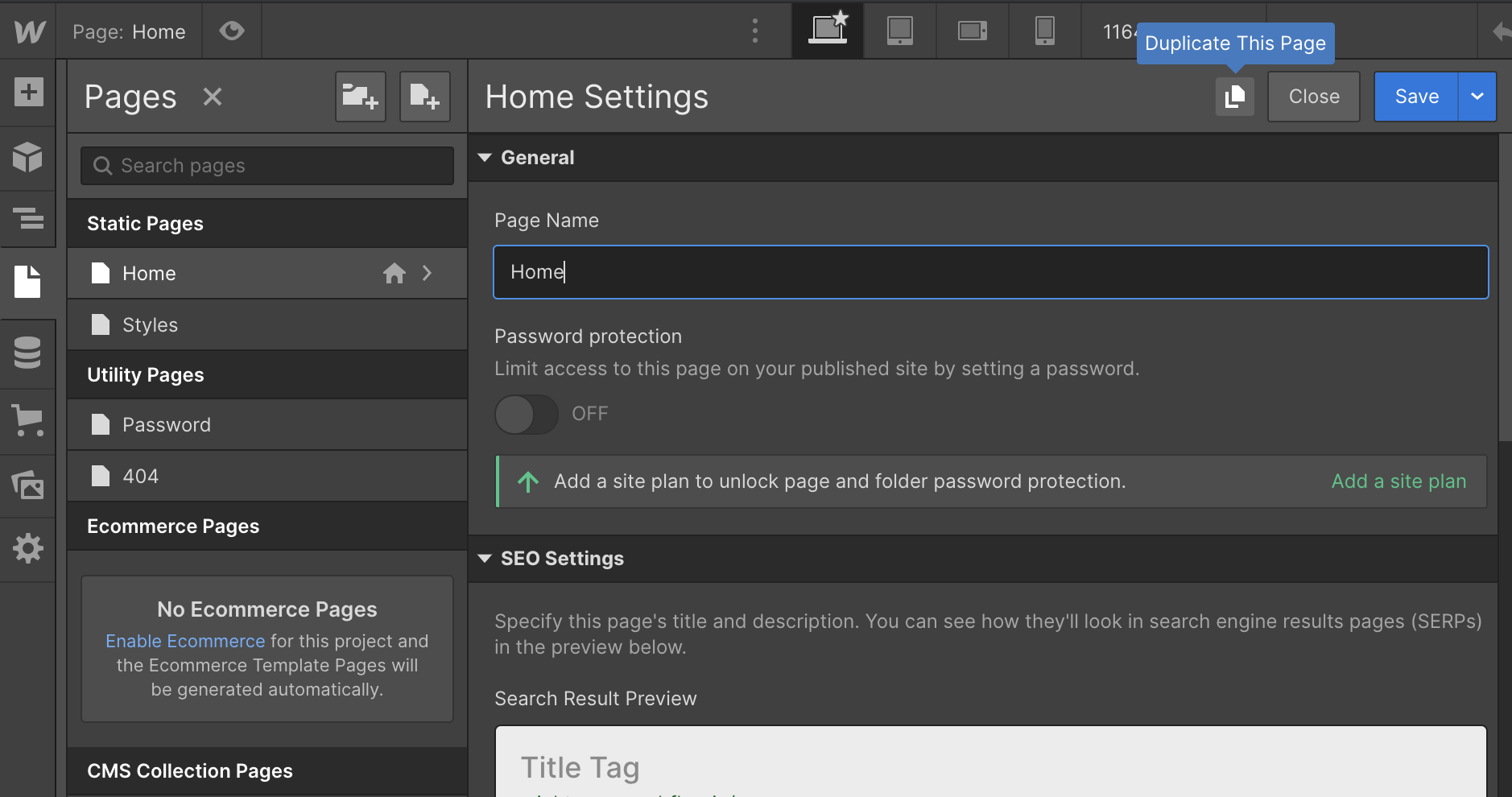Switch to tablet breakpoint view
Viewport: 1512px width, 797px height.
(x=900, y=31)
